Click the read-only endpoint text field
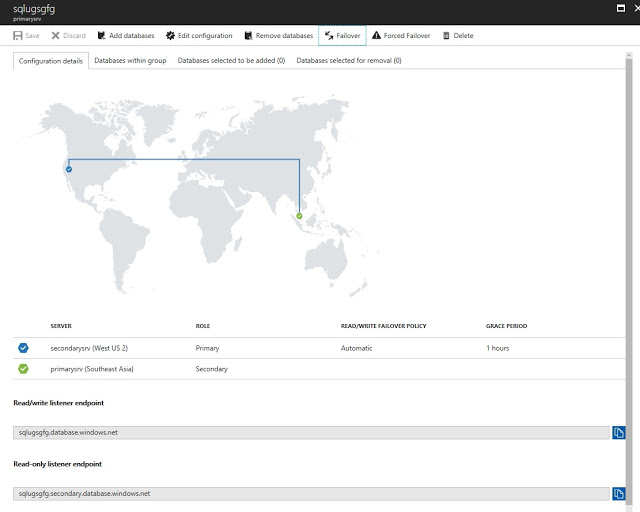The image size is (640, 512). [x=311, y=494]
